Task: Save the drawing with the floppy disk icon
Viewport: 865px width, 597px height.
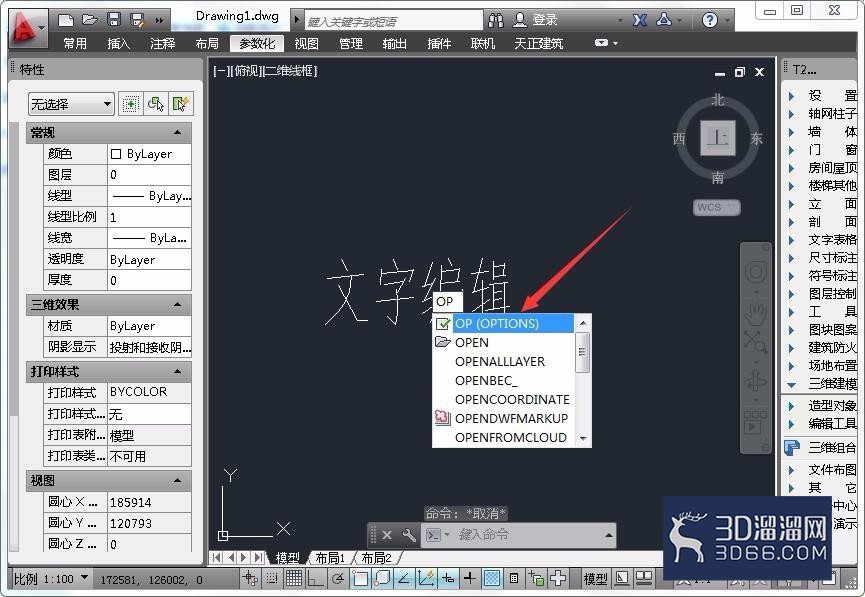Action: tap(114, 20)
